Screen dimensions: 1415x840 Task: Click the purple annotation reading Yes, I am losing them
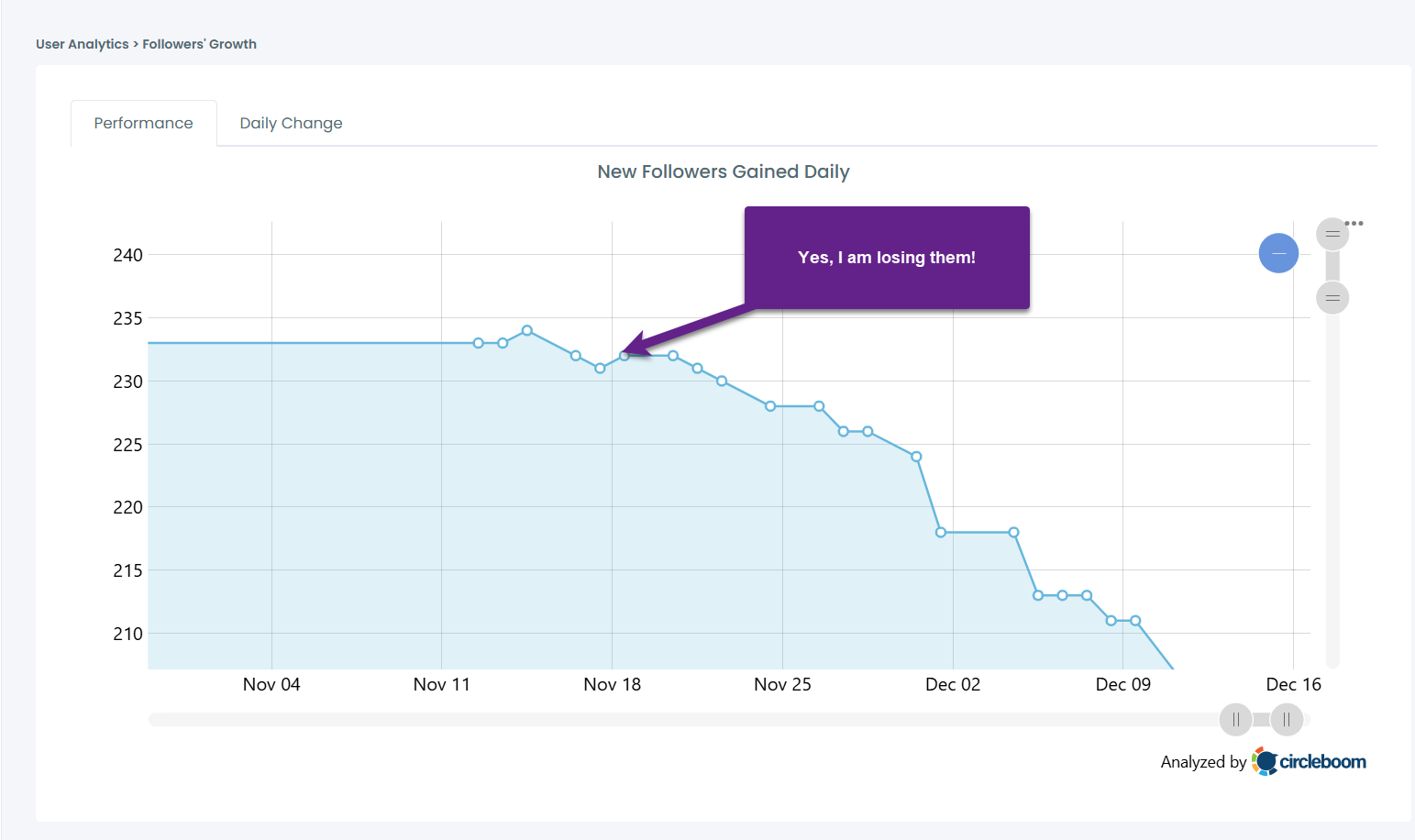(x=886, y=258)
